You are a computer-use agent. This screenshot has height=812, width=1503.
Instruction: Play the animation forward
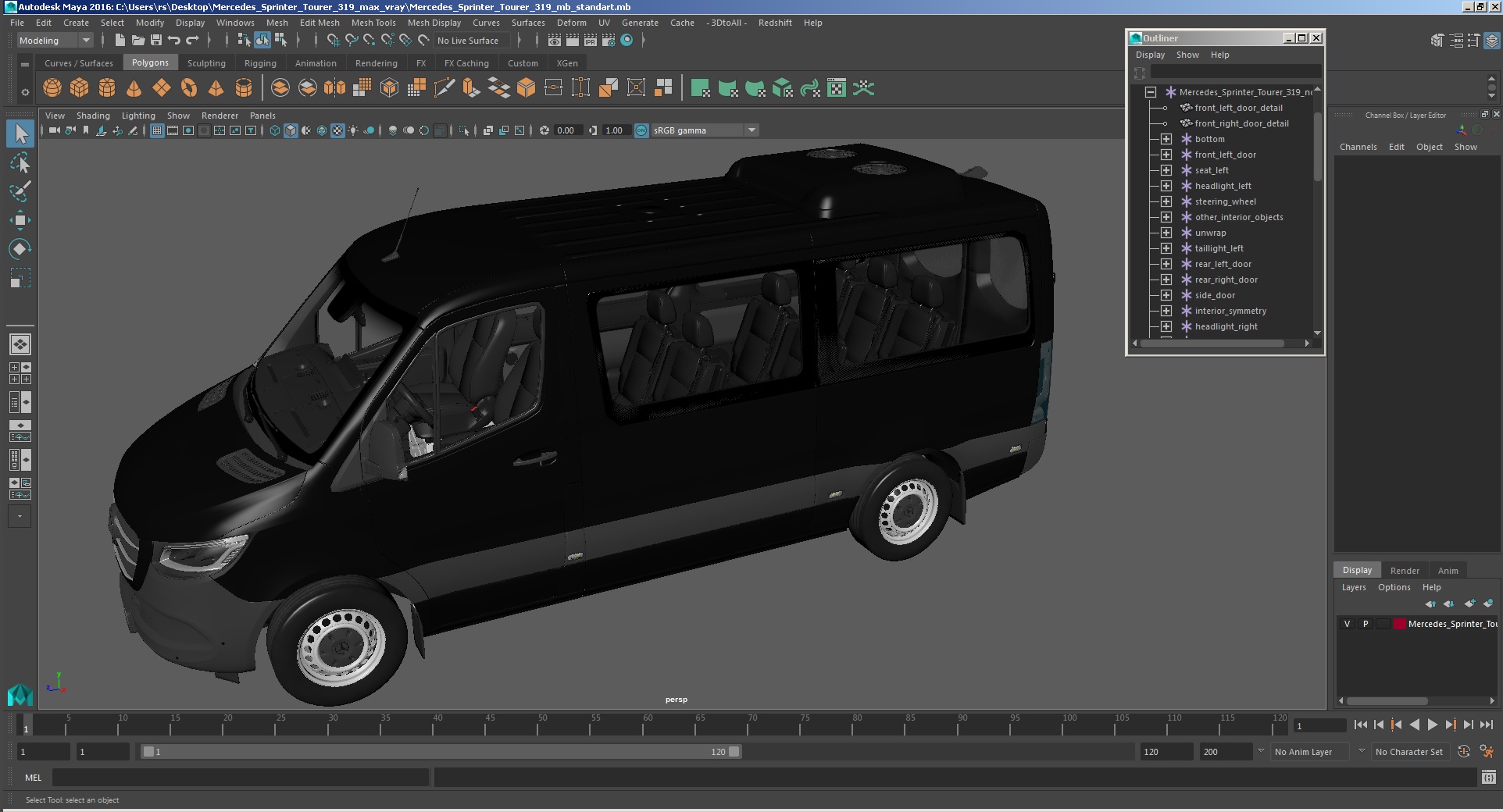pos(1433,725)
